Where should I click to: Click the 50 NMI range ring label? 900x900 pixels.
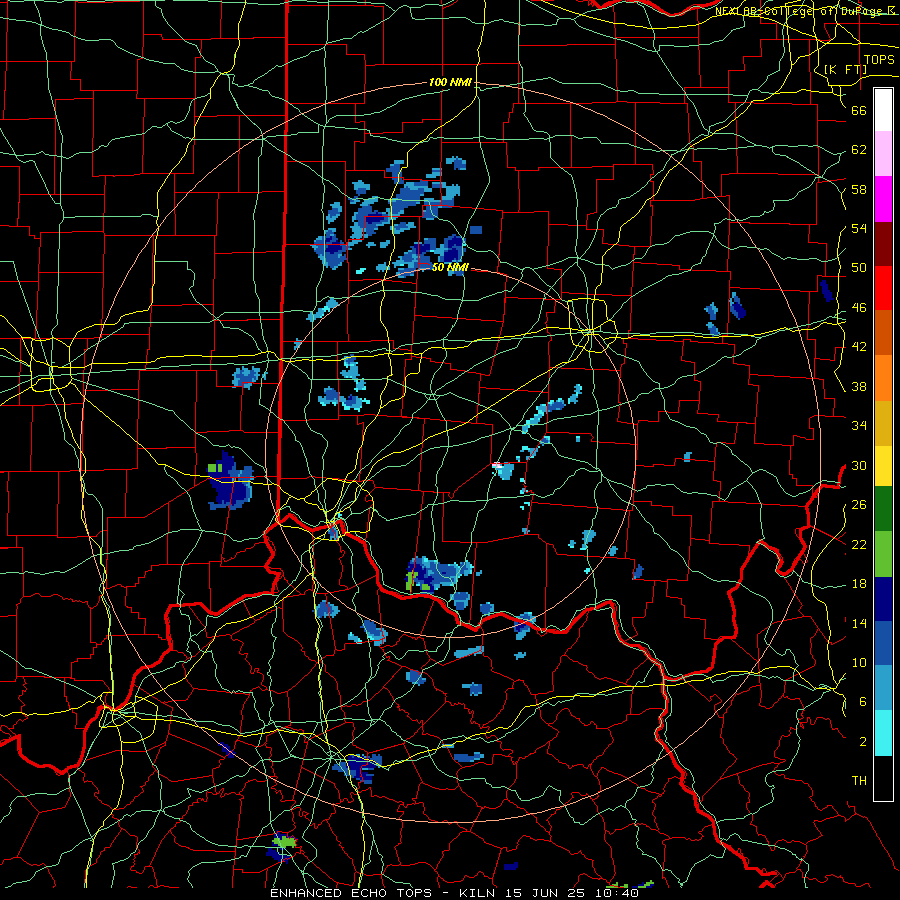point(450,267)
